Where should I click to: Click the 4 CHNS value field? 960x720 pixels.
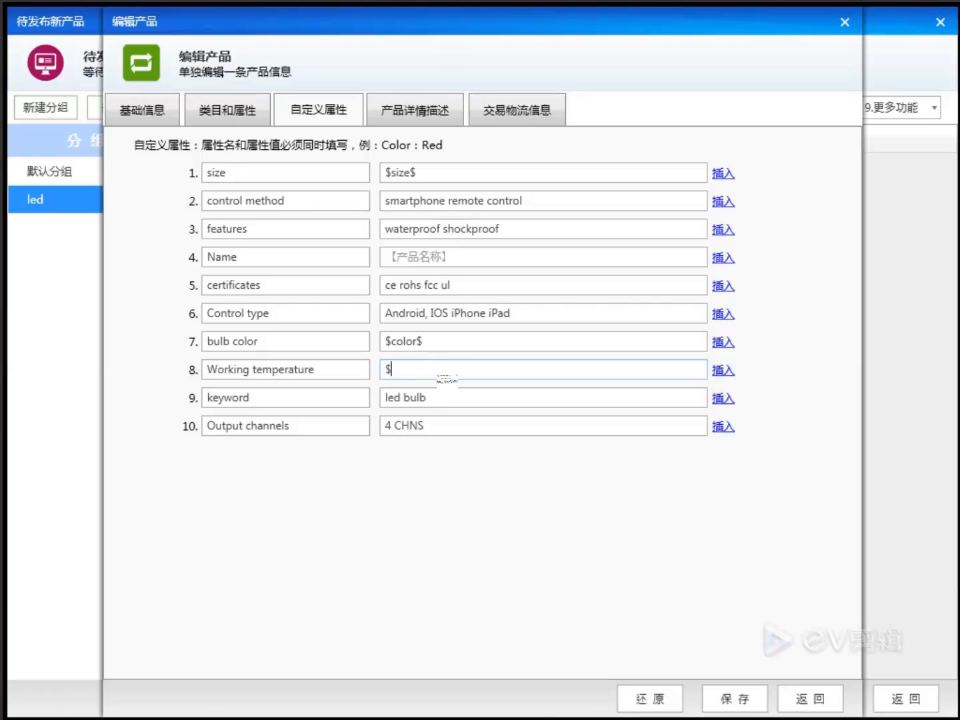[543, 426]
